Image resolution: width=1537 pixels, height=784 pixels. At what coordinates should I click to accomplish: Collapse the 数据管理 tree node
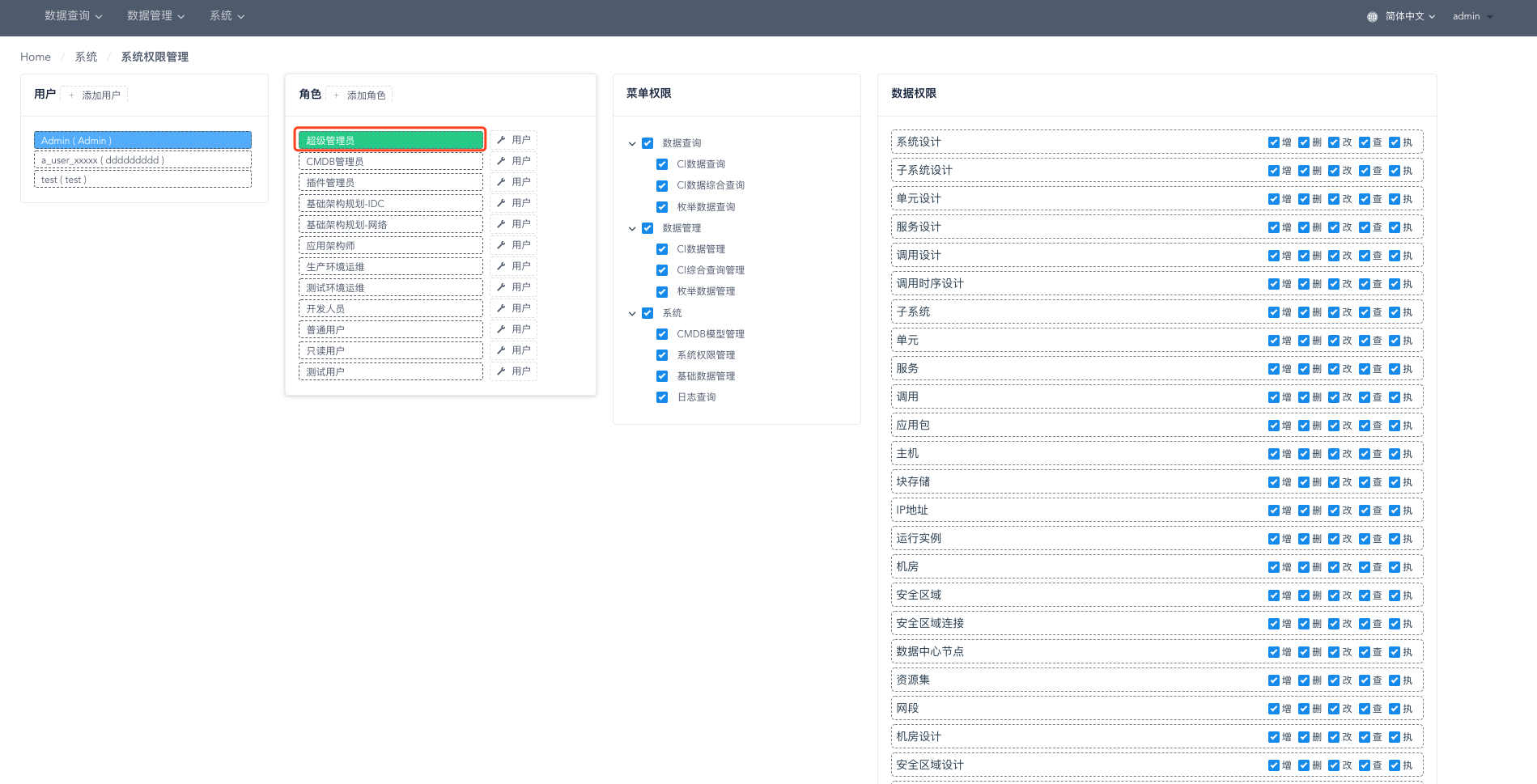click(632, 229)
